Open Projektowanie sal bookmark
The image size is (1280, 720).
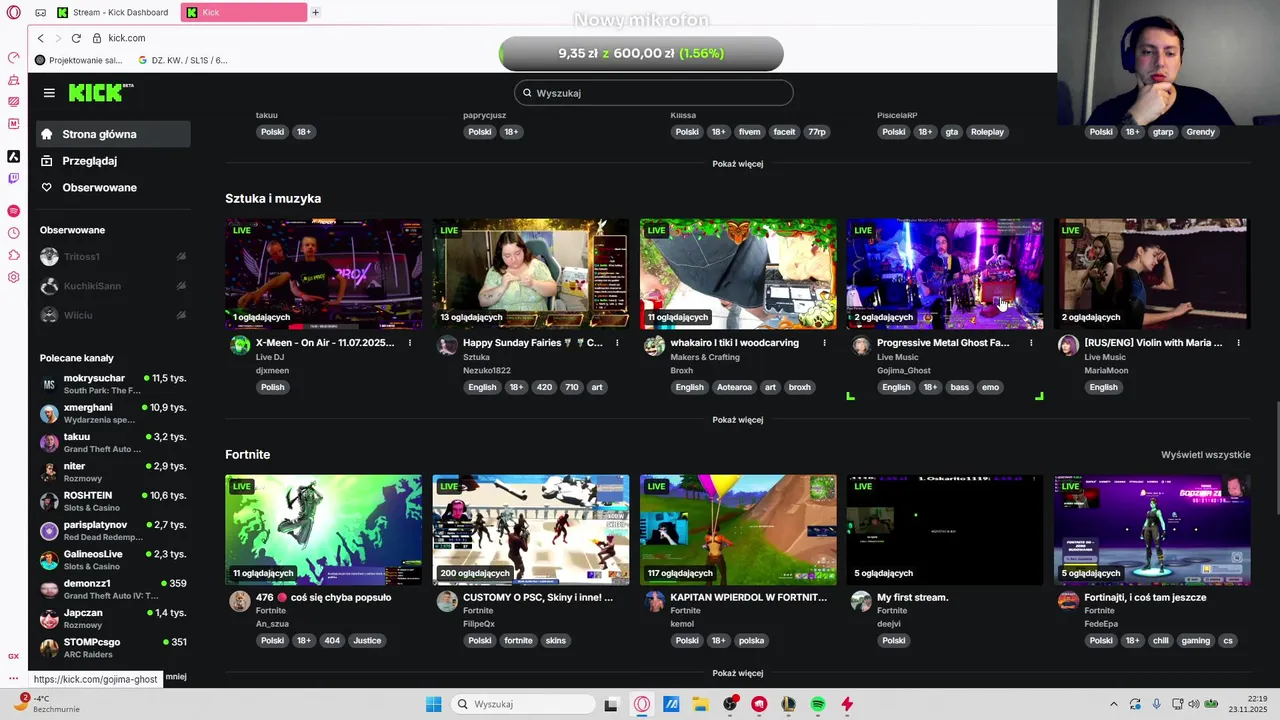click(78, 60)
